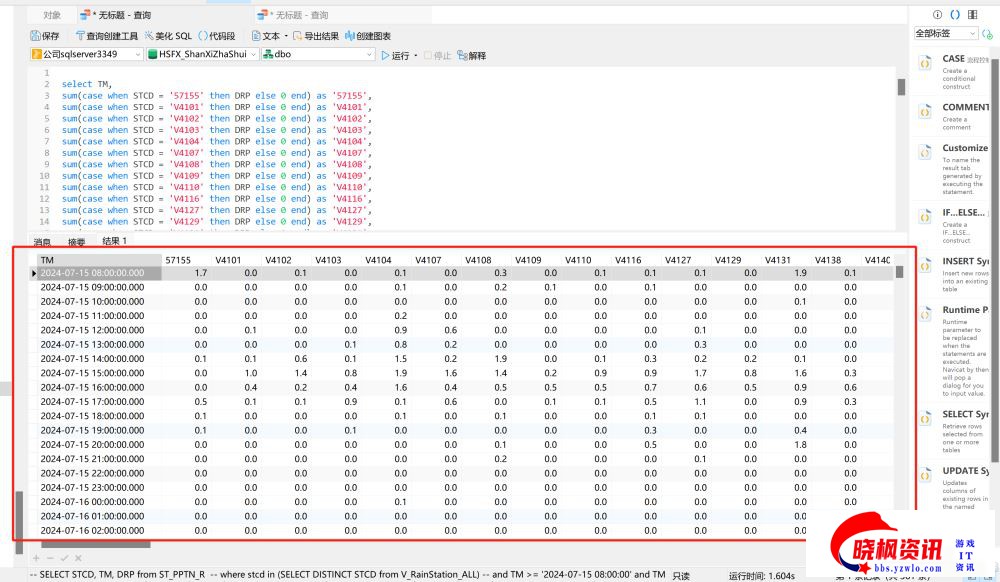Click the CASE snippet title

click(x=953, y=59)
